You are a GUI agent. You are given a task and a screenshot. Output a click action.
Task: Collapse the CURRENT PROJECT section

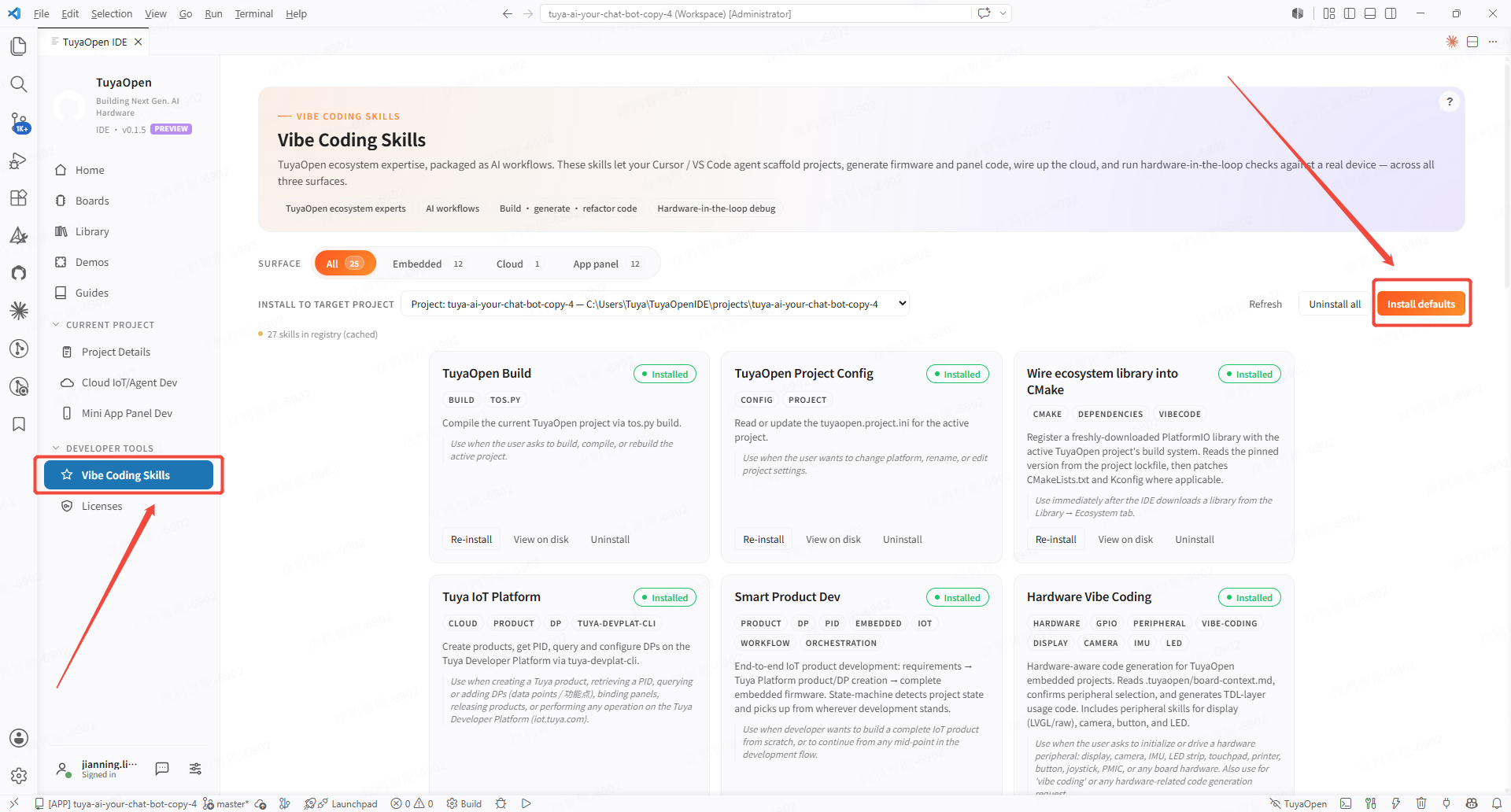(x=103, y=325)
